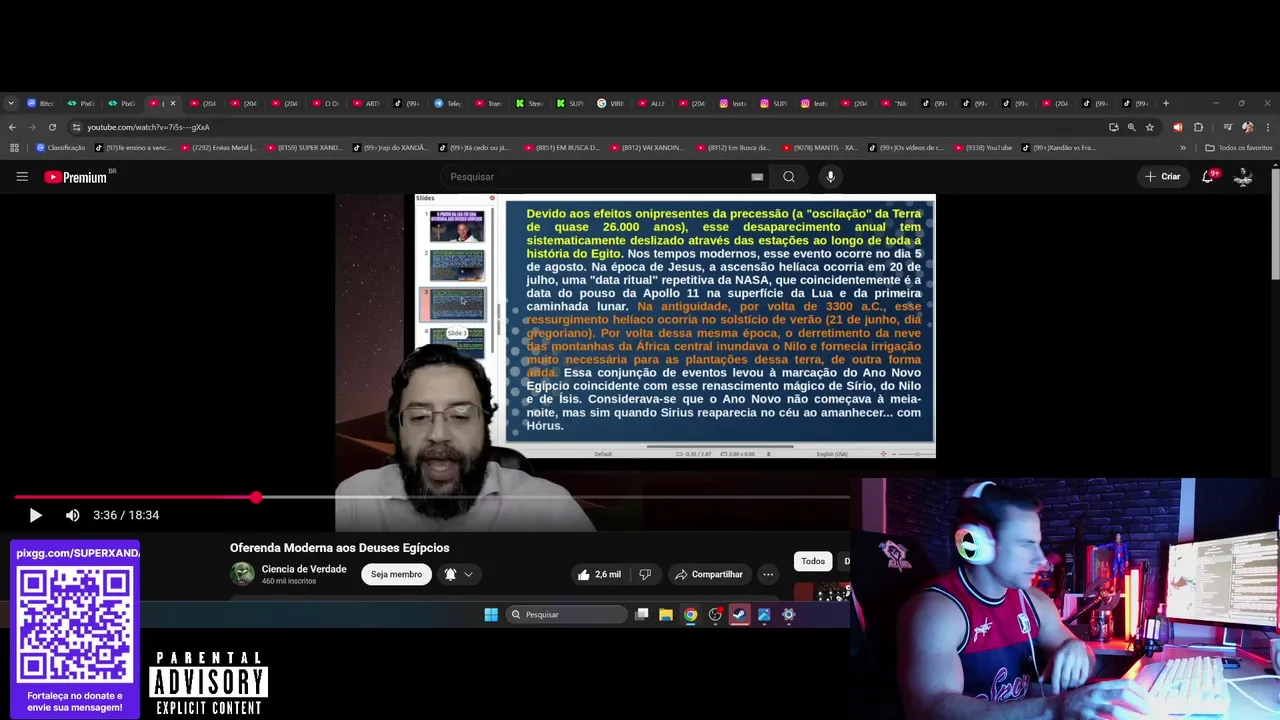Bookmark this page with star icon
The width and height of the screenshot is (1280, 720).
click(x=1150, y=127)
